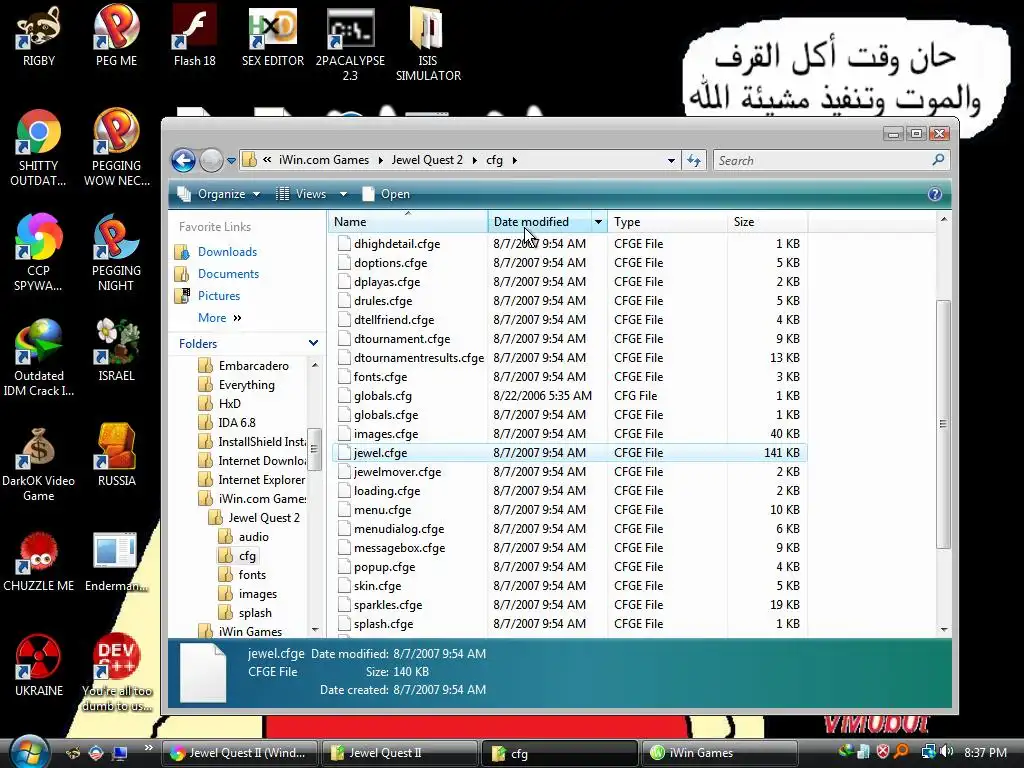The width and height of the screenshot is (1024, 768).
Task: Click the volume speaker tray icon
Action: coord(947,752)
